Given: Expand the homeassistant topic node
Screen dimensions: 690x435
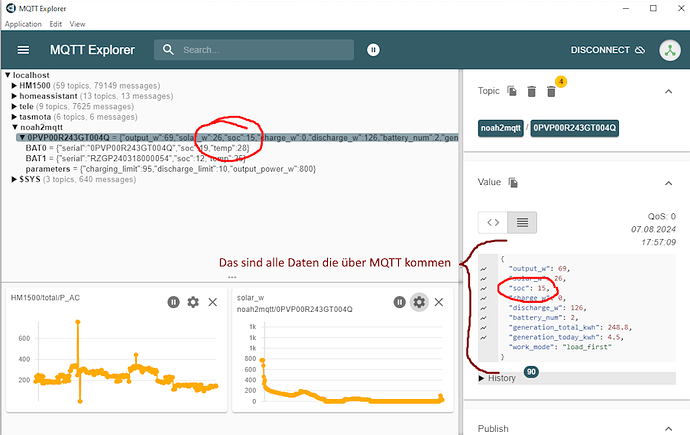Looking at the screenshot, I should pos(14,96).
